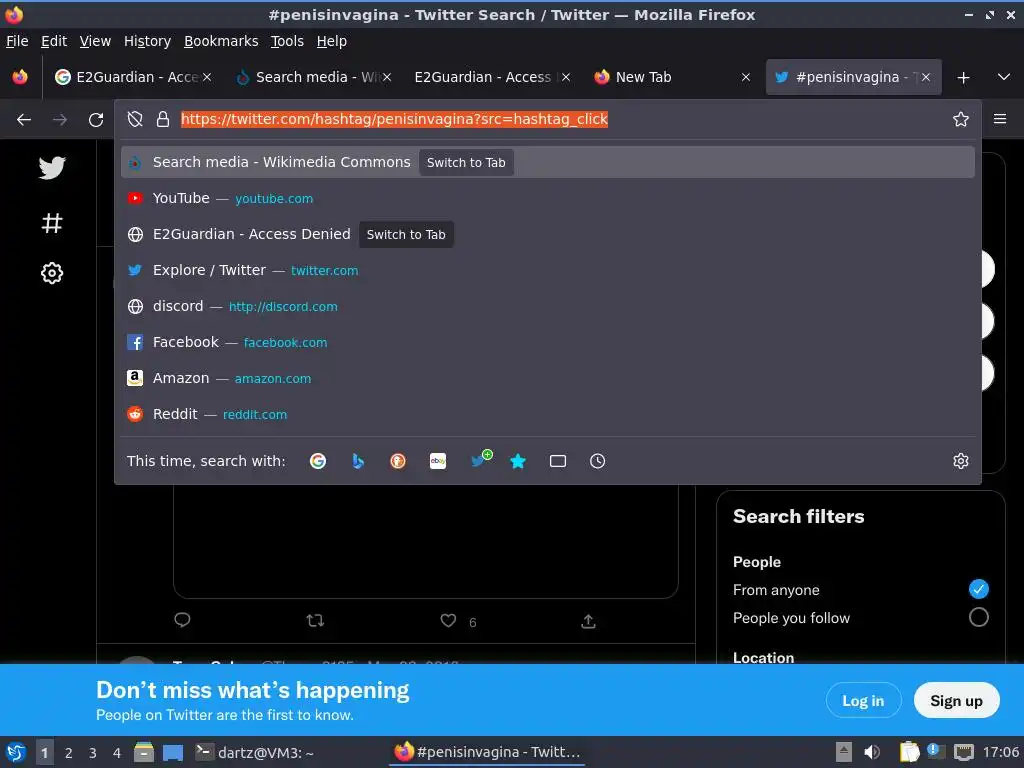The width and height of the screenshot is (1024, 768).
Task: Select the Reddit suggestion
Action: point(547,414)
